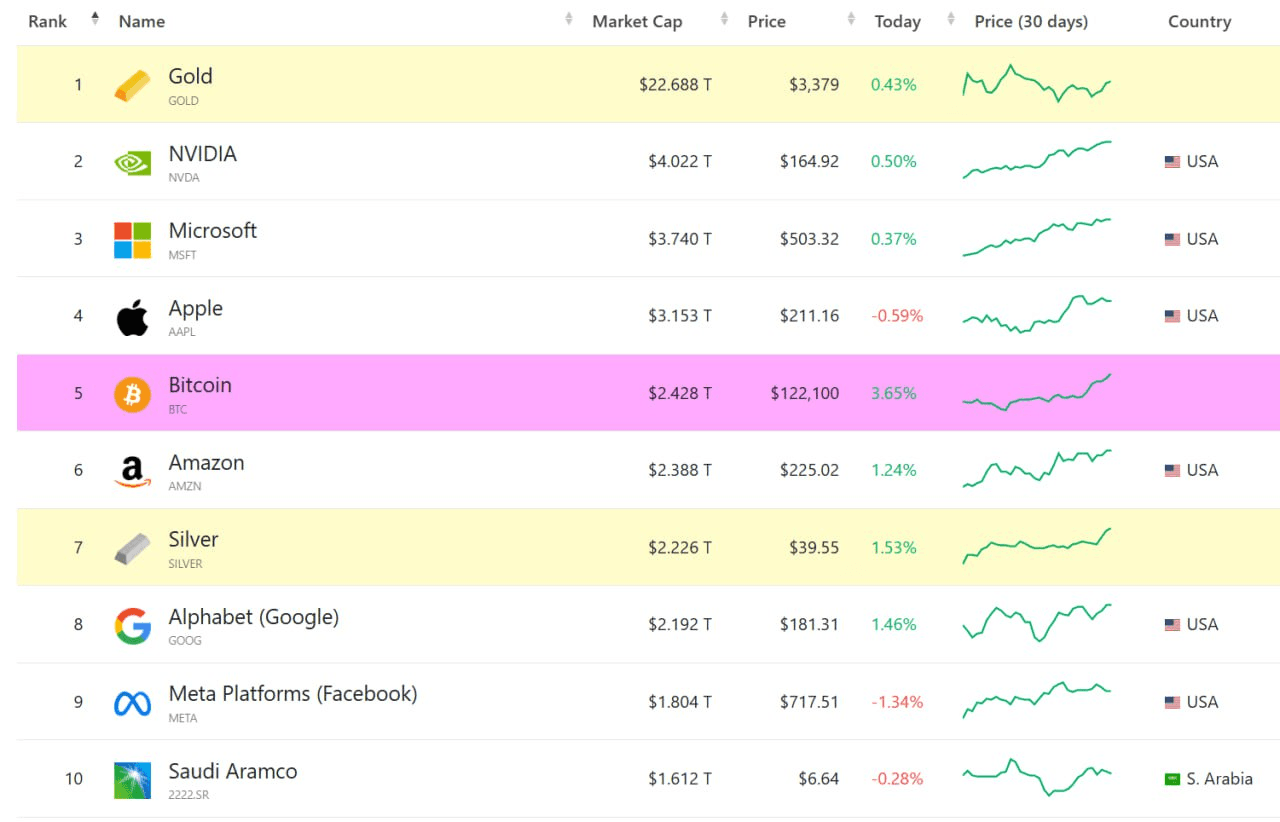Click the 1.46% today change

pos(894,625)
